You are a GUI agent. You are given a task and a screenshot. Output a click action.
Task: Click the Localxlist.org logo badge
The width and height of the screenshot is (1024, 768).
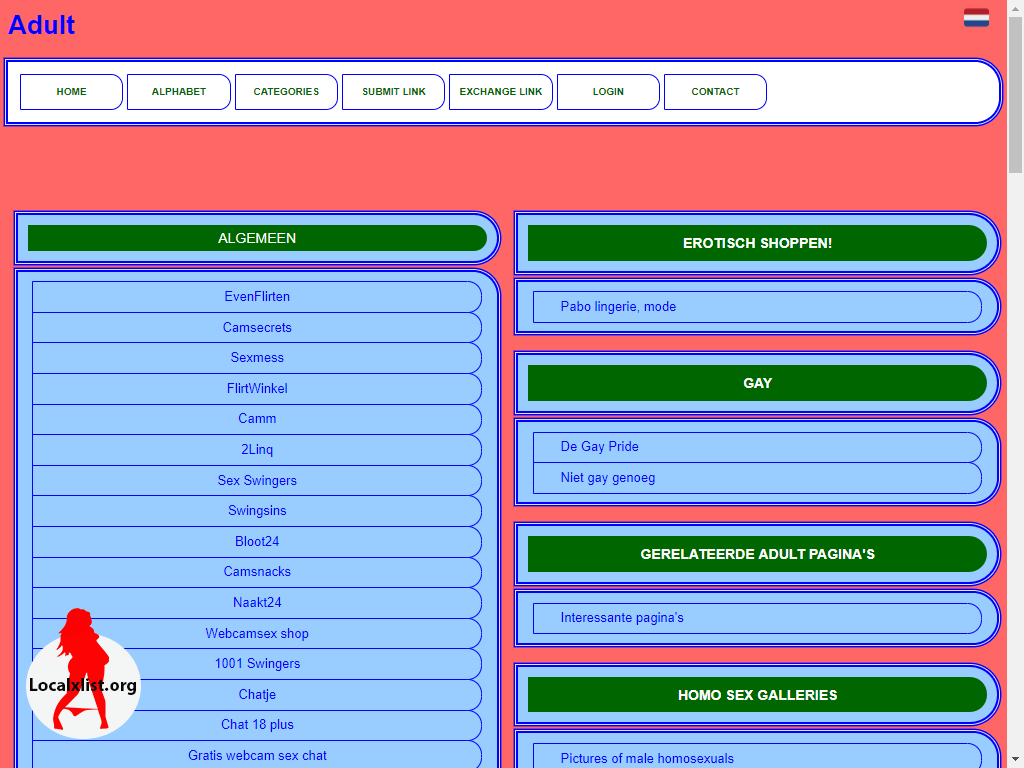click(83, 674)
